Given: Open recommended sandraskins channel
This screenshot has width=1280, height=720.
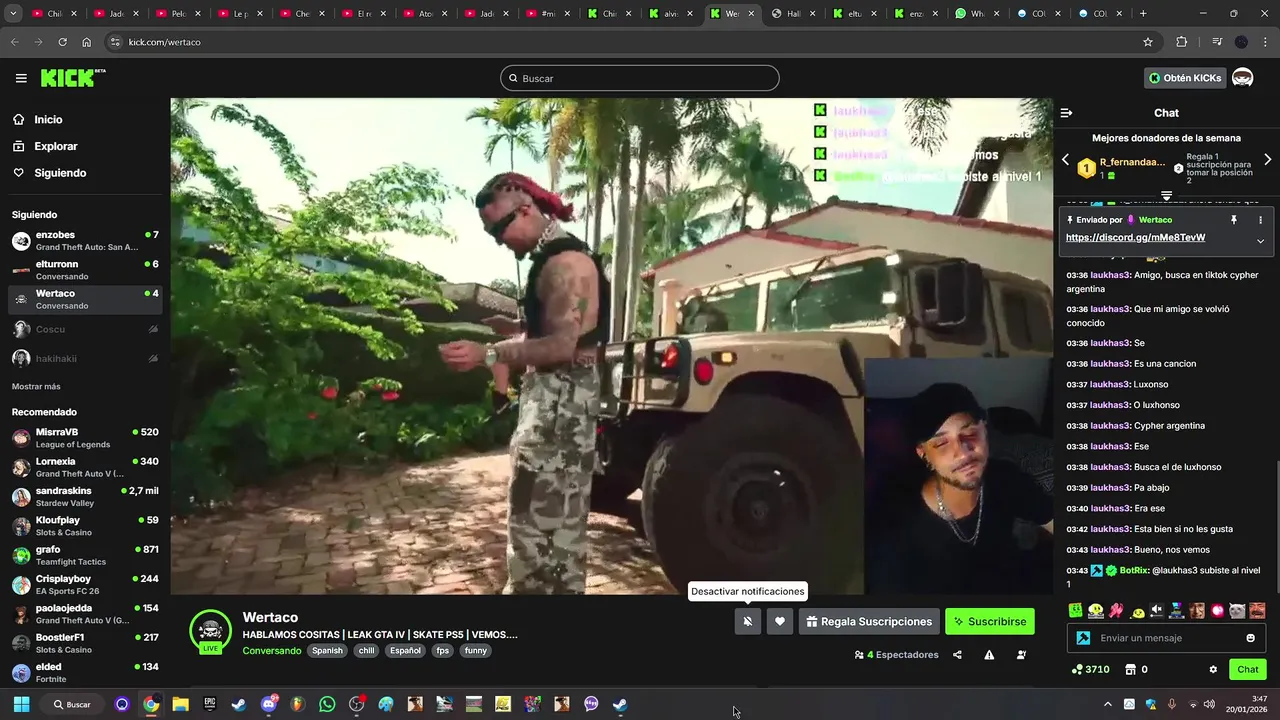Looking at the screenshot, I should (x=85, y=497).
